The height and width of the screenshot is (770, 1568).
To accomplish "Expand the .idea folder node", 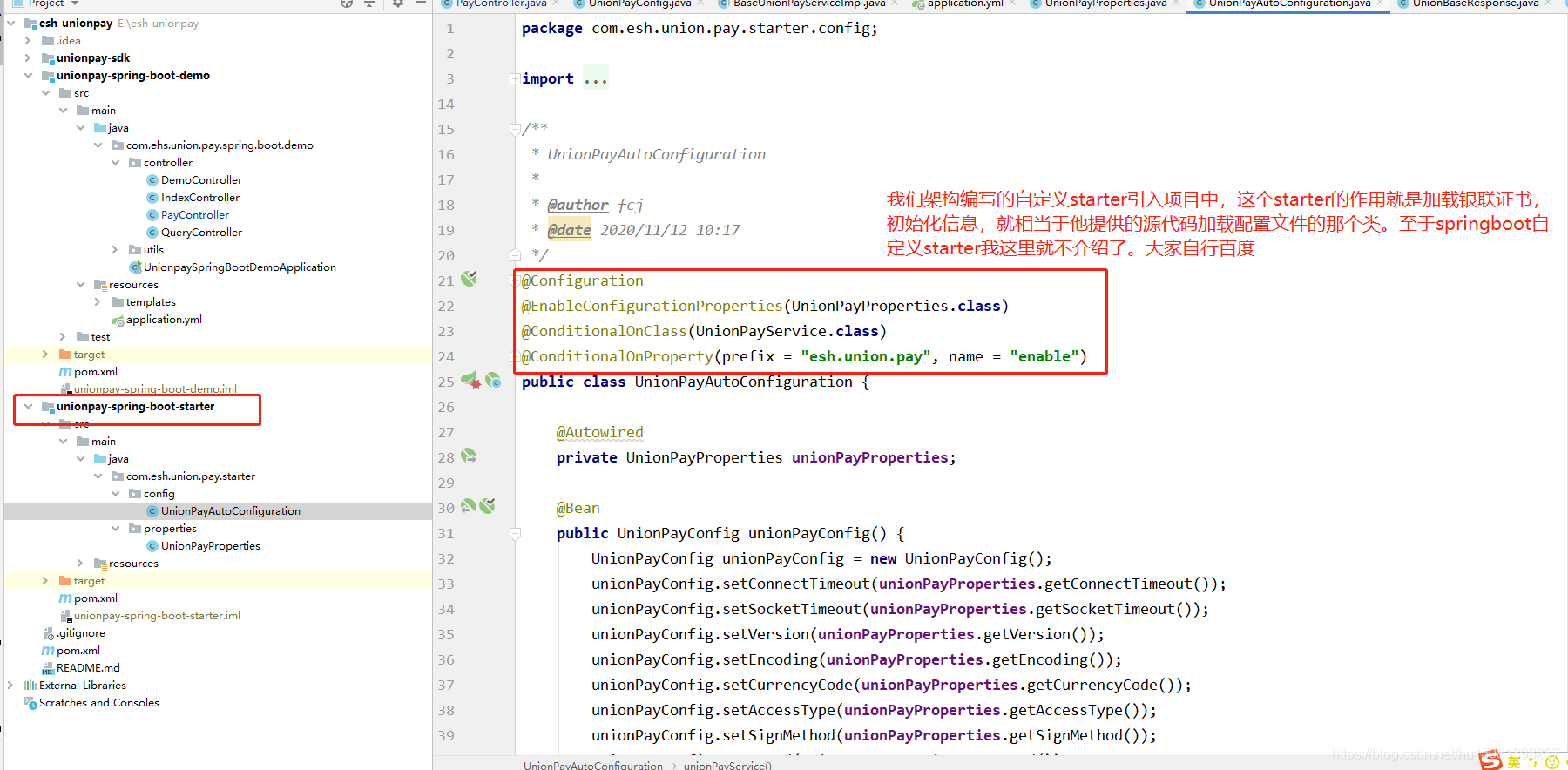I will pyautogui.click(x=29, y=41).
